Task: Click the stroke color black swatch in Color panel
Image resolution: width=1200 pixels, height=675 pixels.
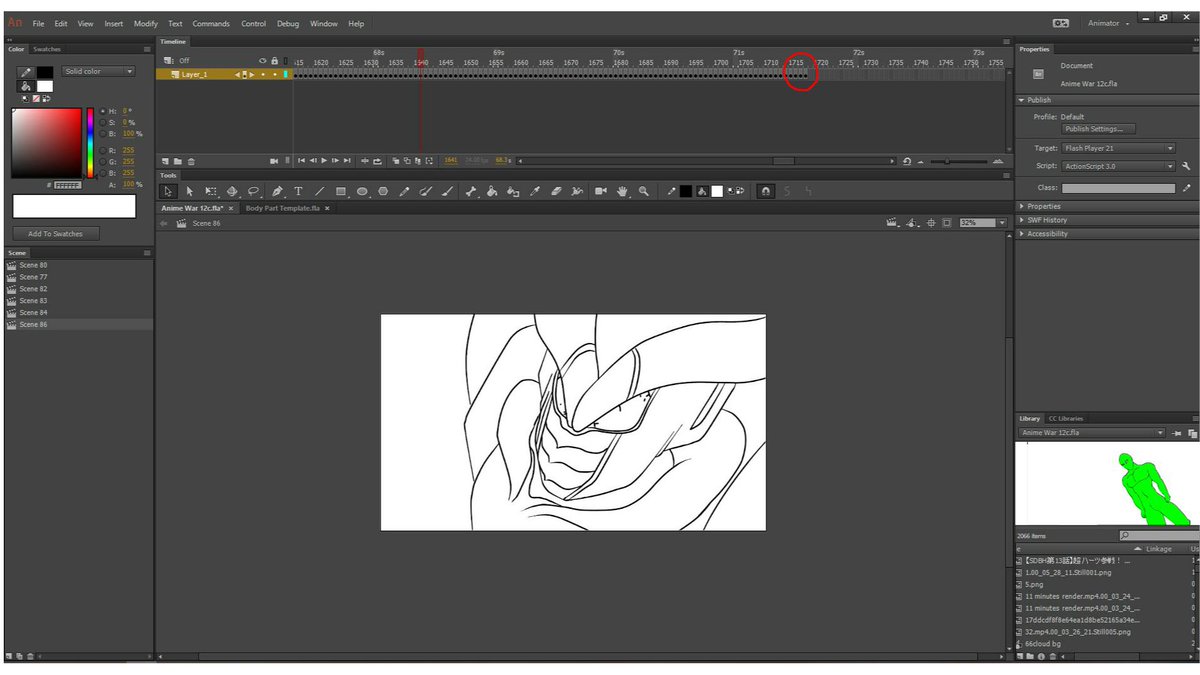Action: (45, 72)
